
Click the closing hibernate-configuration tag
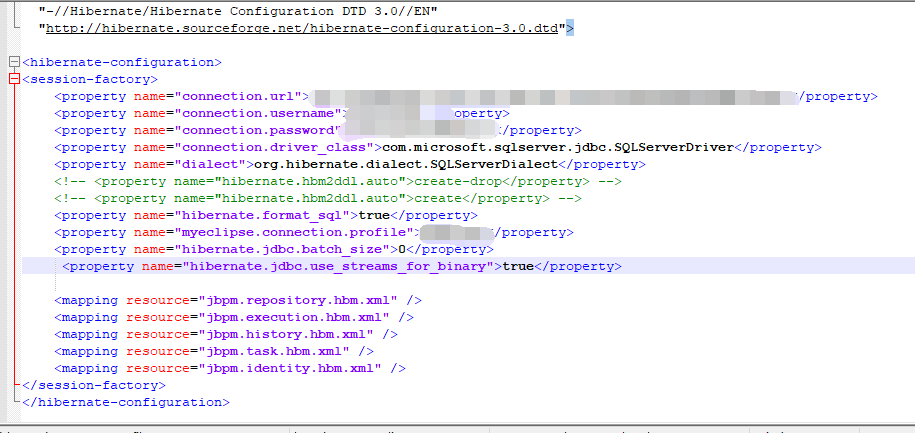[x=126, y=402]
